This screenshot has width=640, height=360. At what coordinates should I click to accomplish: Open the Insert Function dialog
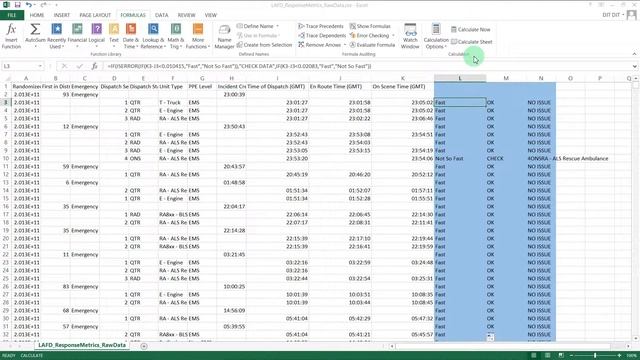click(x=11, y=36)
